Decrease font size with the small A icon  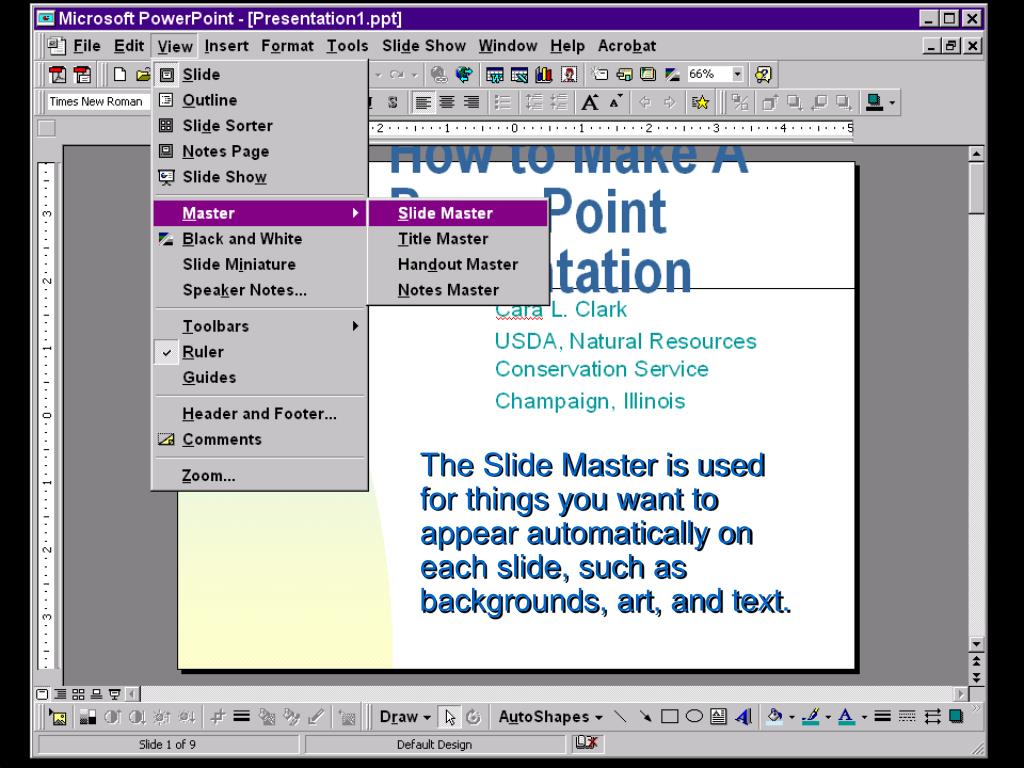(x=616, y=102)
